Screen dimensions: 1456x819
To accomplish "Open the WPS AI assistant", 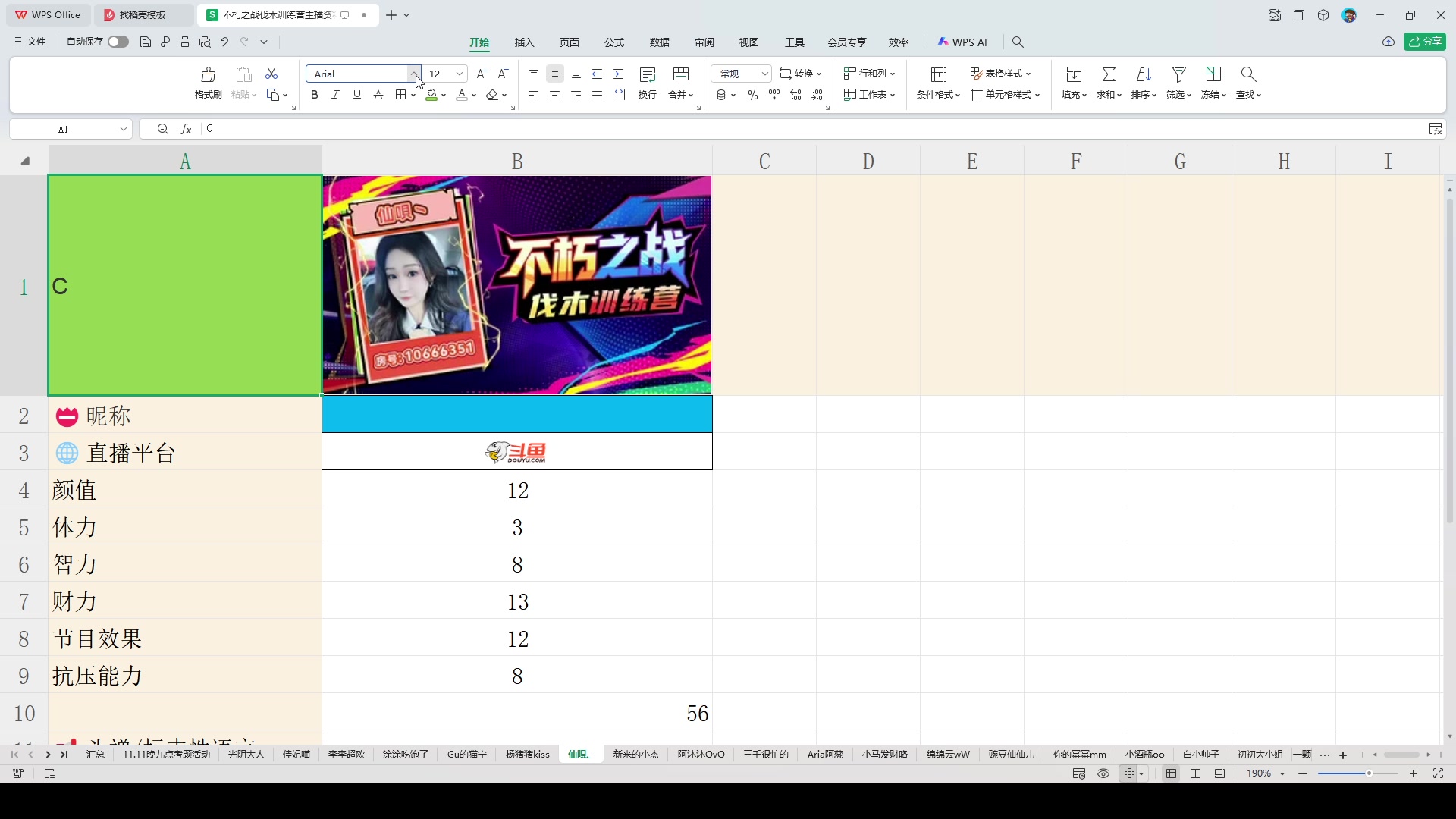I will [962, 42].
